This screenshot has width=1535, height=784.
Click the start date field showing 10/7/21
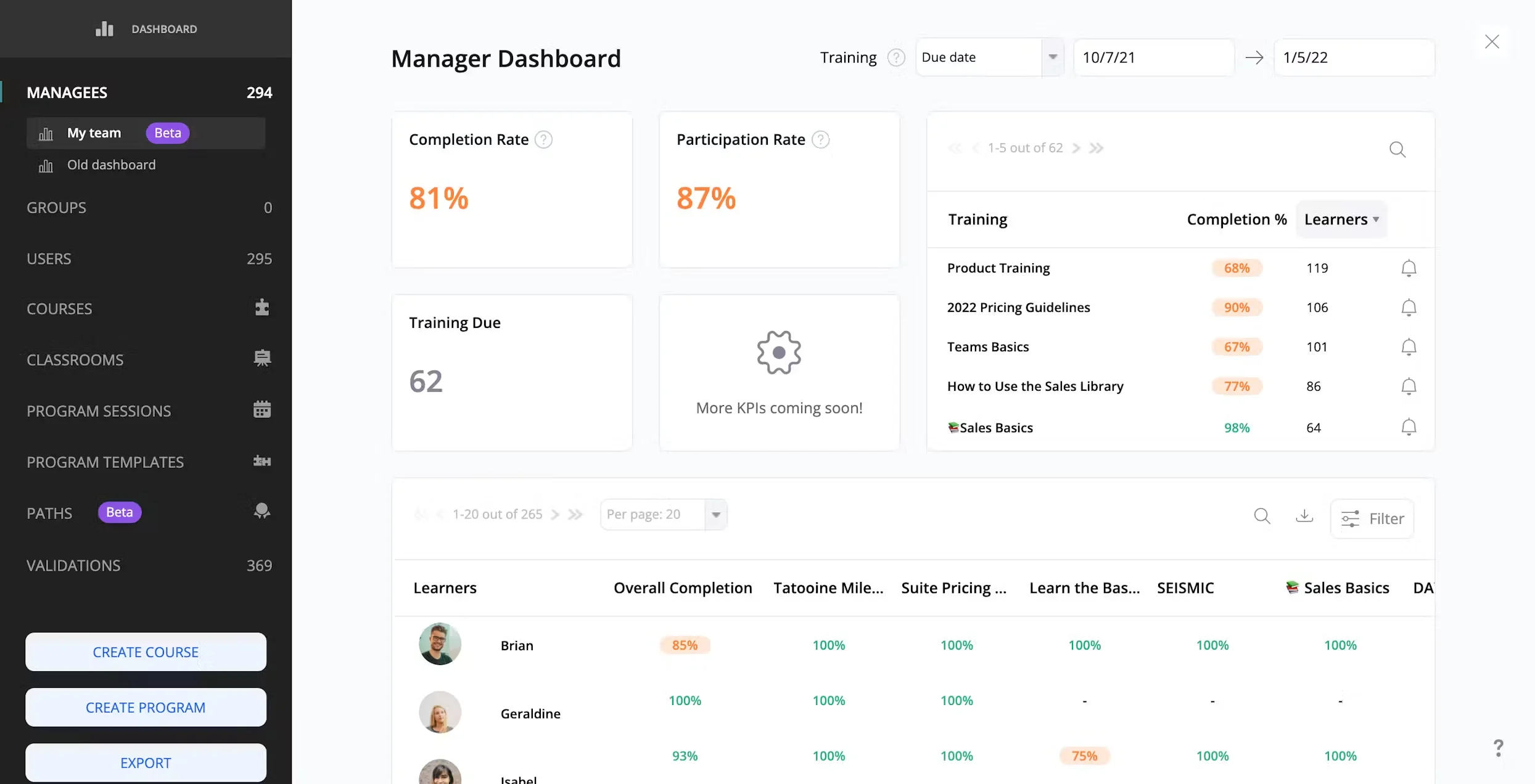tap(1153, 57)
